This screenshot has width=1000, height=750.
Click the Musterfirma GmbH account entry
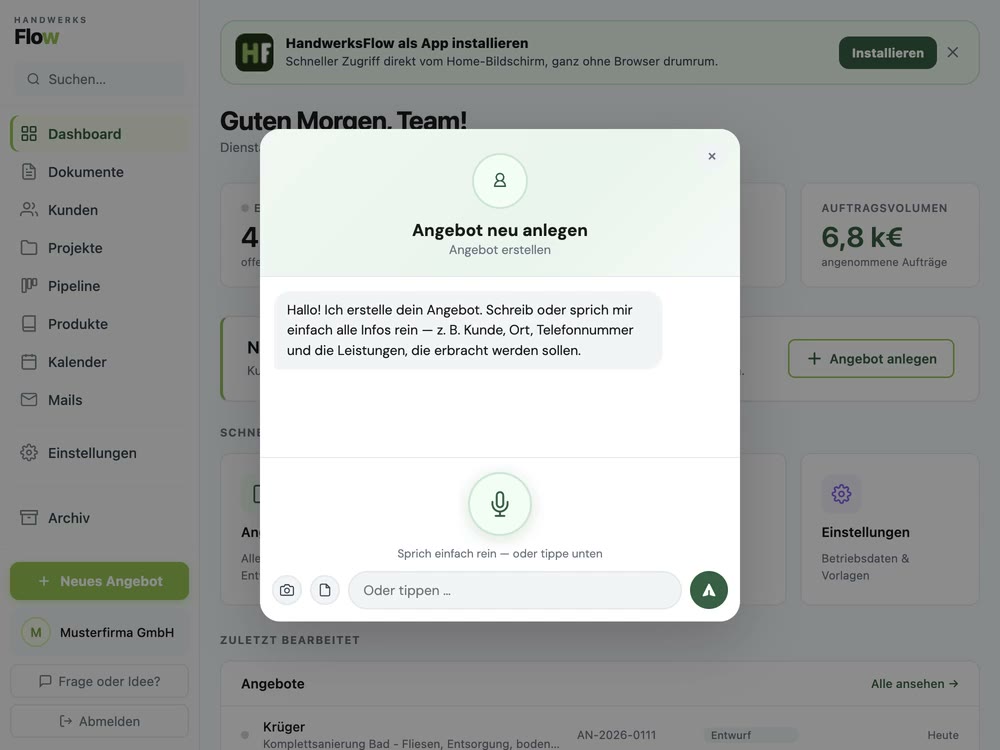click(99, 633)
